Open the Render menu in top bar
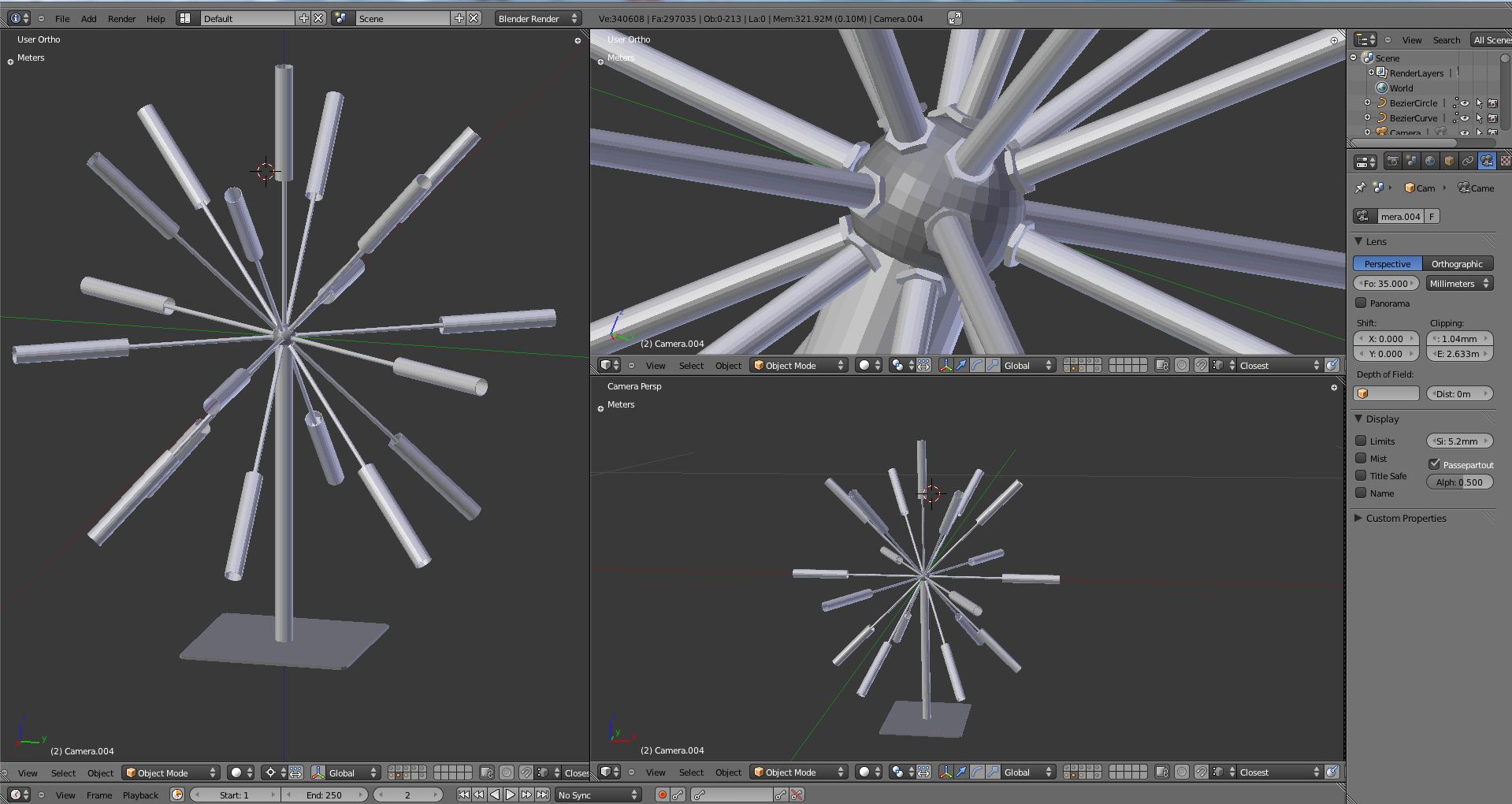This screenshot has width=1512, height=804. (121, 18)
